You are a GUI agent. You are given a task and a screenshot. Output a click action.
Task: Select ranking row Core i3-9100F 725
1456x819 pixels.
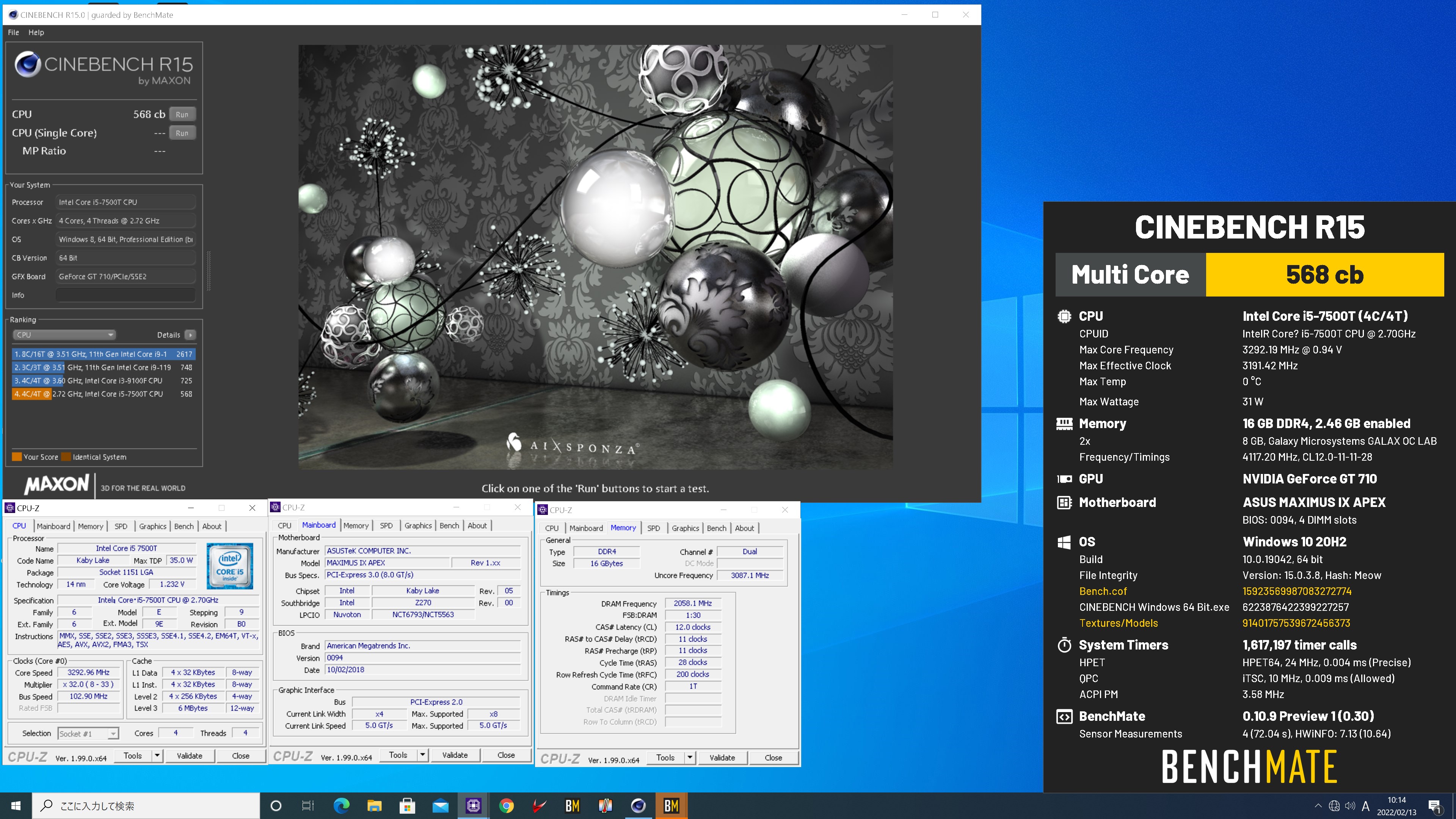[104, 380]
